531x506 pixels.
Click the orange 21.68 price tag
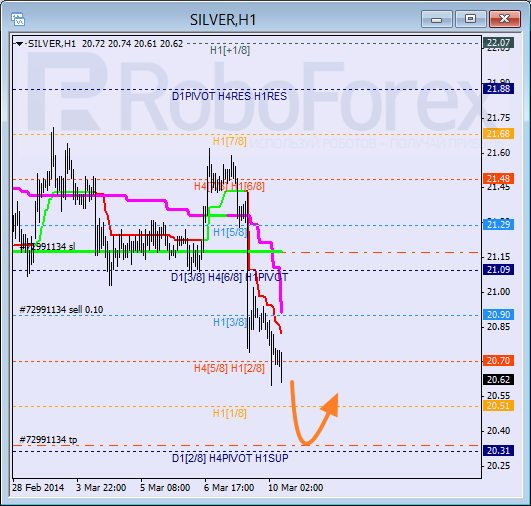pyautogui.click(x=498, y=134)
